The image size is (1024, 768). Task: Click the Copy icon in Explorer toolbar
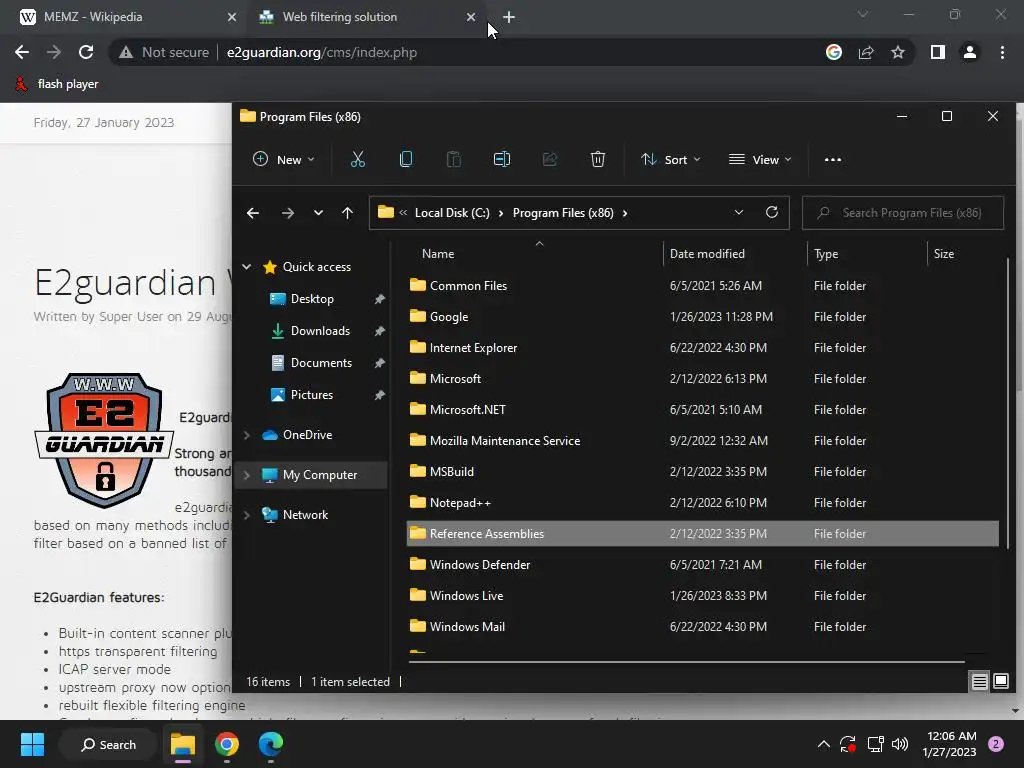406,159
